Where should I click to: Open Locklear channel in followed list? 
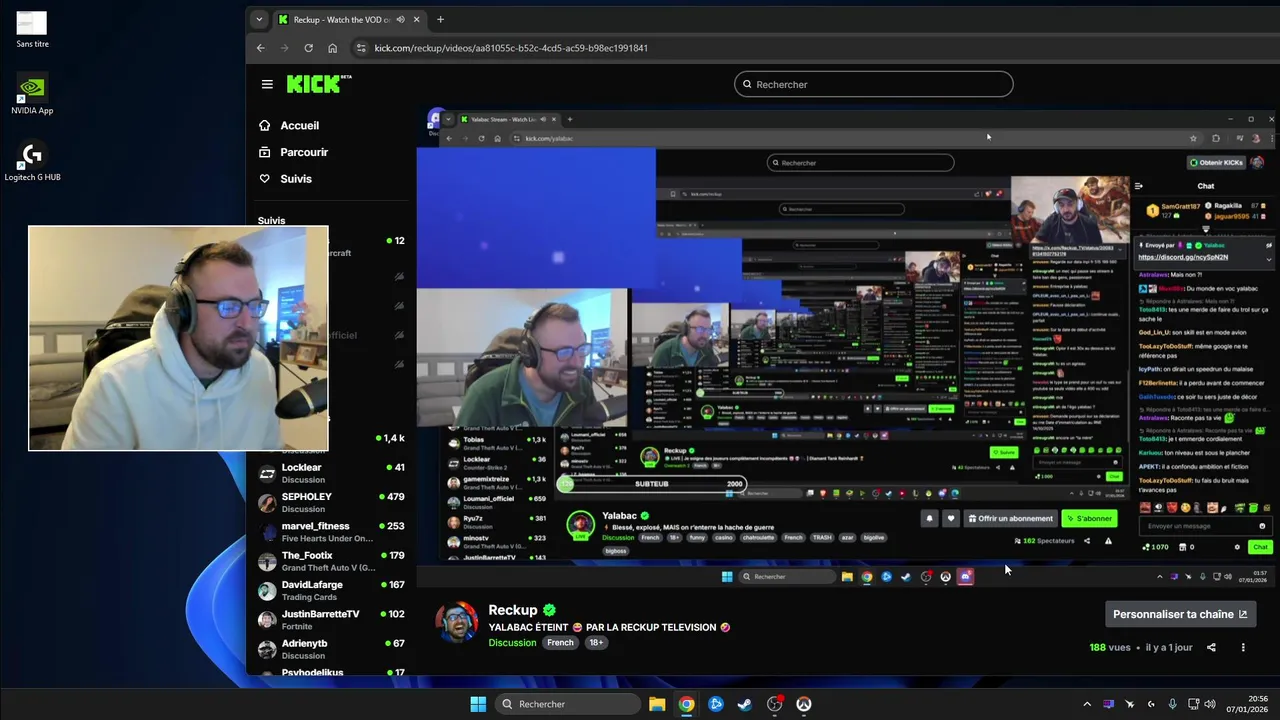[x=332, y=473]
